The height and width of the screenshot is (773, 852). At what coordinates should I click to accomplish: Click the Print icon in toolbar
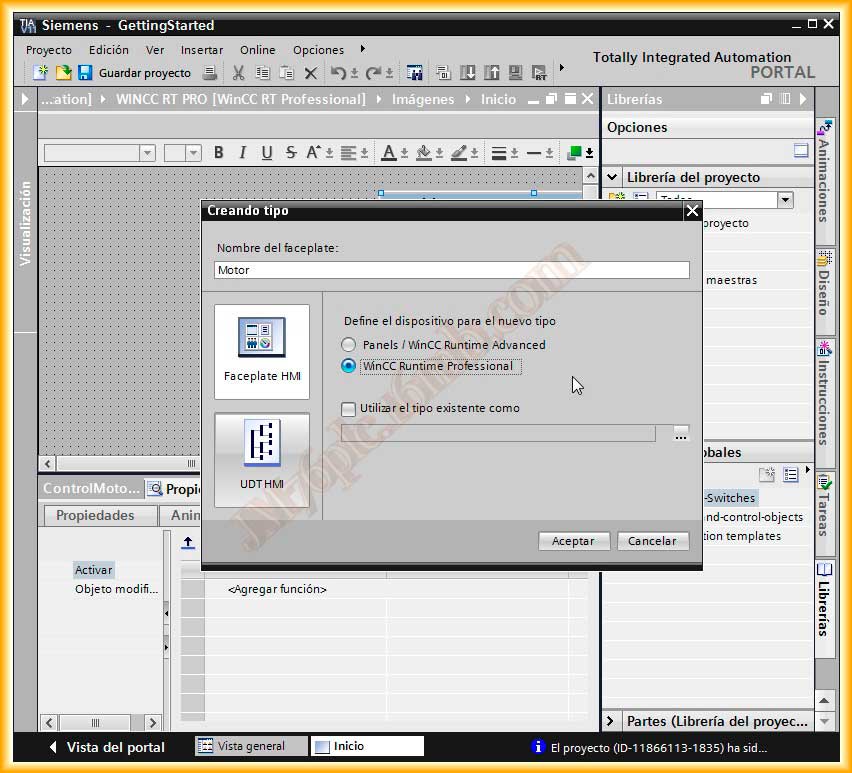(x=209, y=73)
